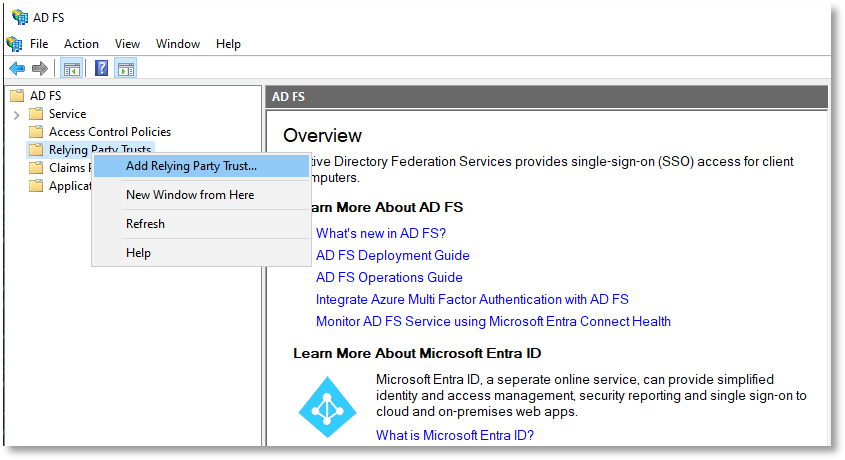Choose Add Relying Party Trust... in context menu
Screen dimensions: 845x460
pyautogui.click(x=202, y=166)
